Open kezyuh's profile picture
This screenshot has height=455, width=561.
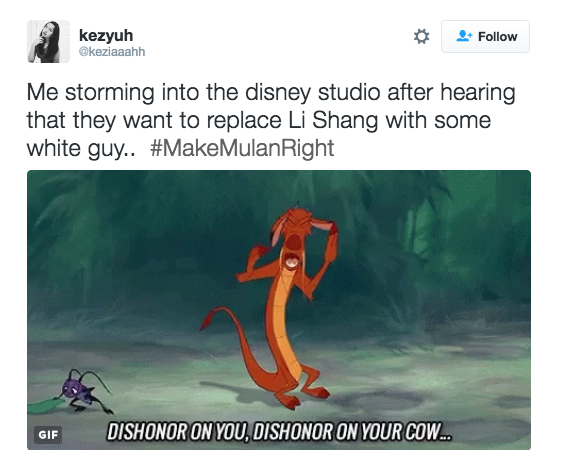[x=48, y=41]
